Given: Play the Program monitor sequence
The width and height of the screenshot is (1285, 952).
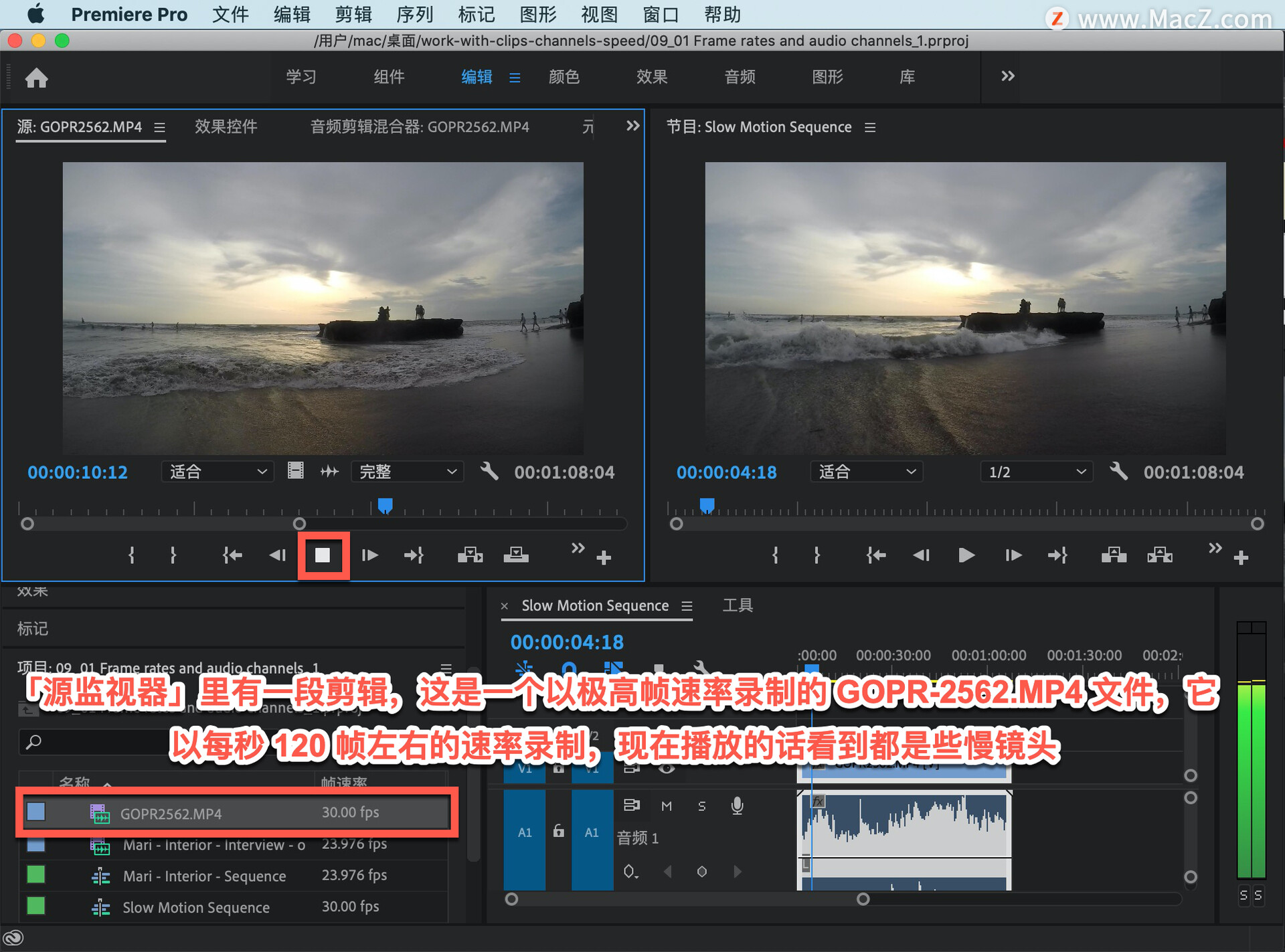Looking at the screenshot, I should 966,555.
